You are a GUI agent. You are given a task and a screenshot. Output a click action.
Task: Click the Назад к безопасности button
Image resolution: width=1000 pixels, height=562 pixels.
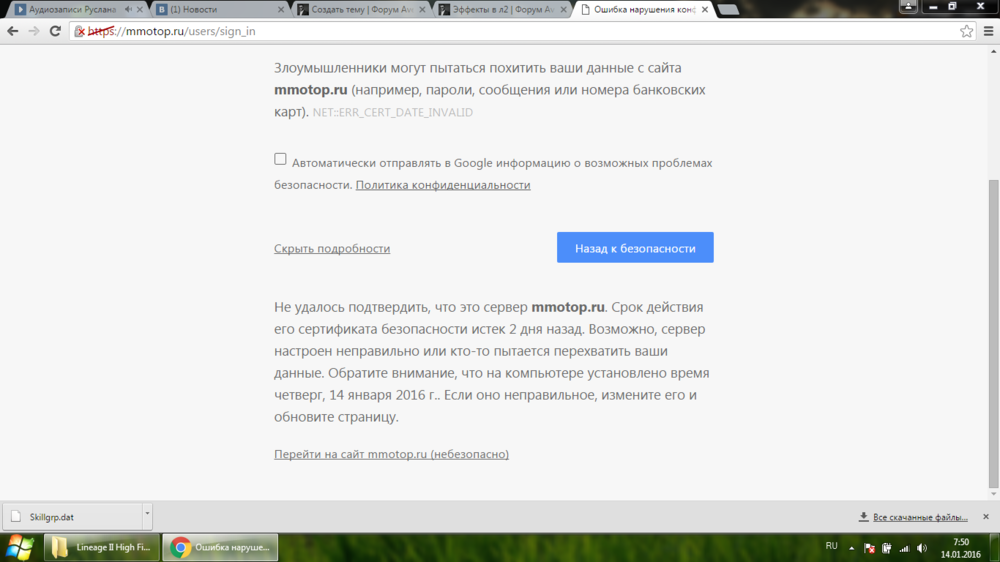(635, 248)
